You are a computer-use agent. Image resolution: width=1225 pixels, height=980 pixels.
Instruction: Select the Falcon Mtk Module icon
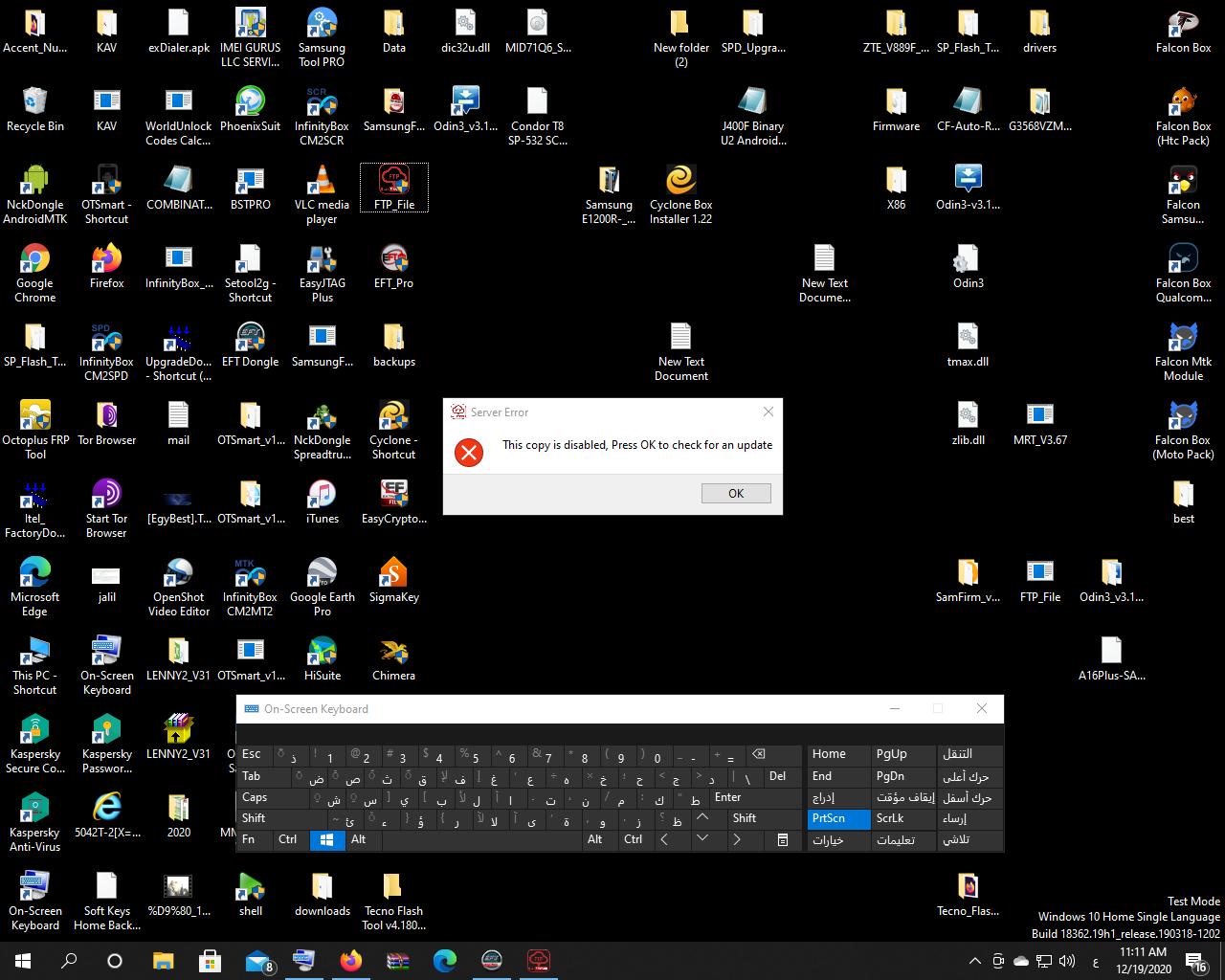[x=1184, y=350]
